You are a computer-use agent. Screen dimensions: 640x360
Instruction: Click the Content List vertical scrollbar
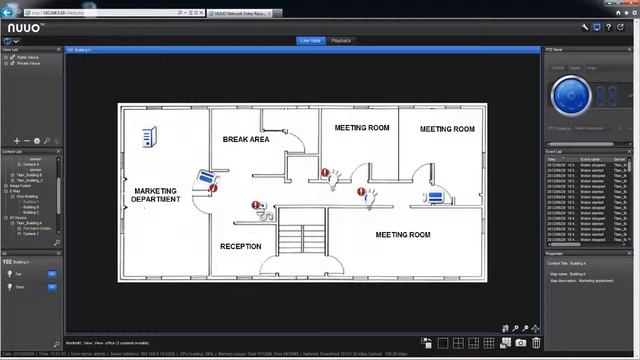pos(58,196)
